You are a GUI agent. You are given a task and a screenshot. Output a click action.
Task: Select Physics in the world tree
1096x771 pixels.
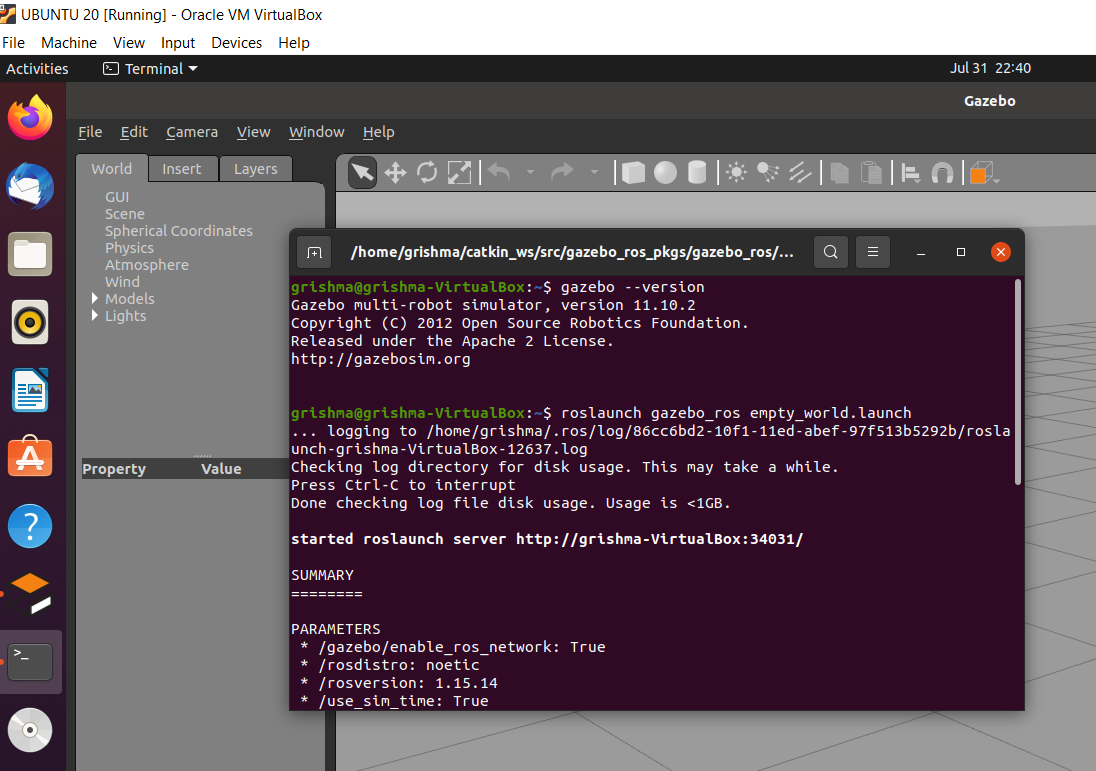[129, 247]
